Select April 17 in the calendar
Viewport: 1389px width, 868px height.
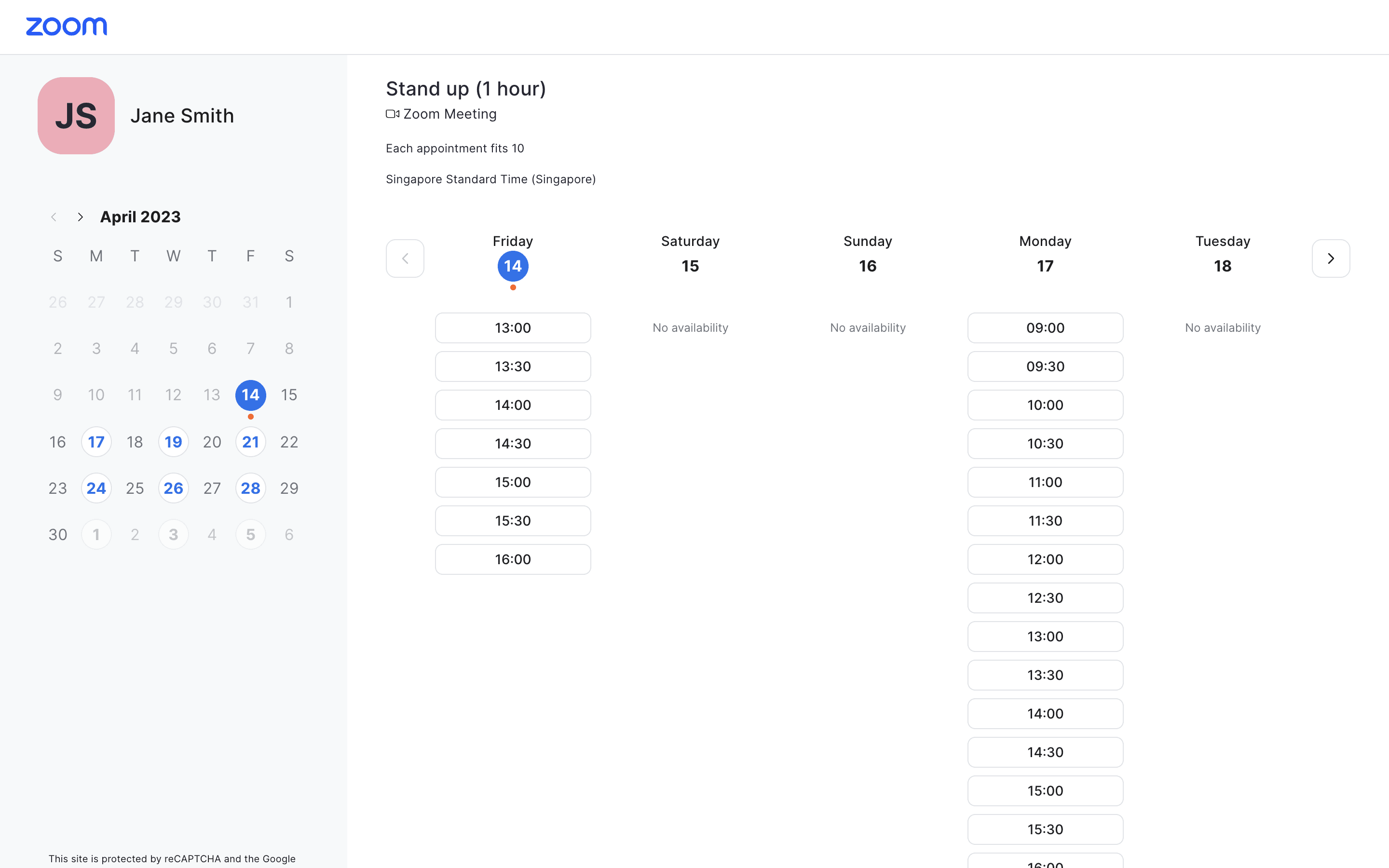point(96,442)
